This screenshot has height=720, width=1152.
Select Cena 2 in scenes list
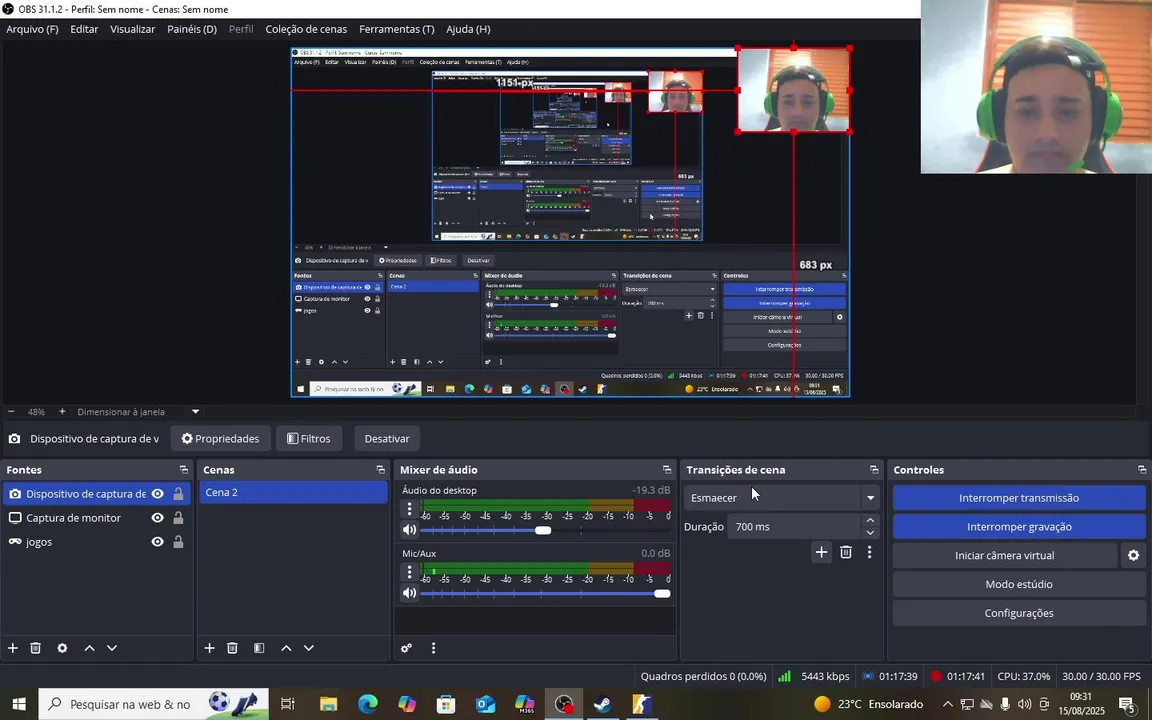293,492
